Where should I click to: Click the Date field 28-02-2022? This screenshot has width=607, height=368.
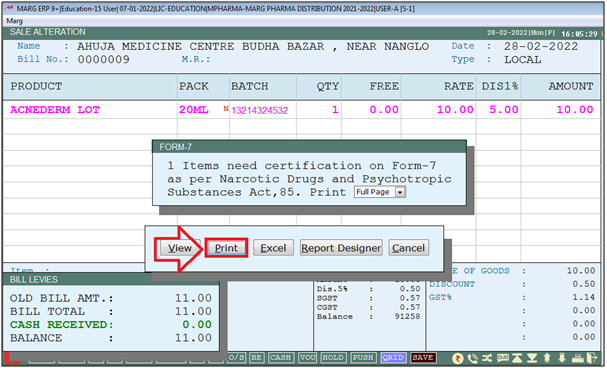click(x=541, y=46)
